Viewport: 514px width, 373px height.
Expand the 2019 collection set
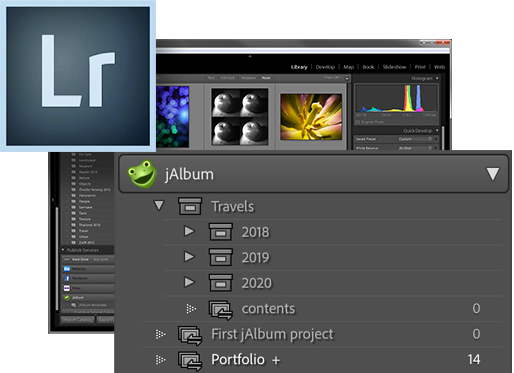(189, 256)
